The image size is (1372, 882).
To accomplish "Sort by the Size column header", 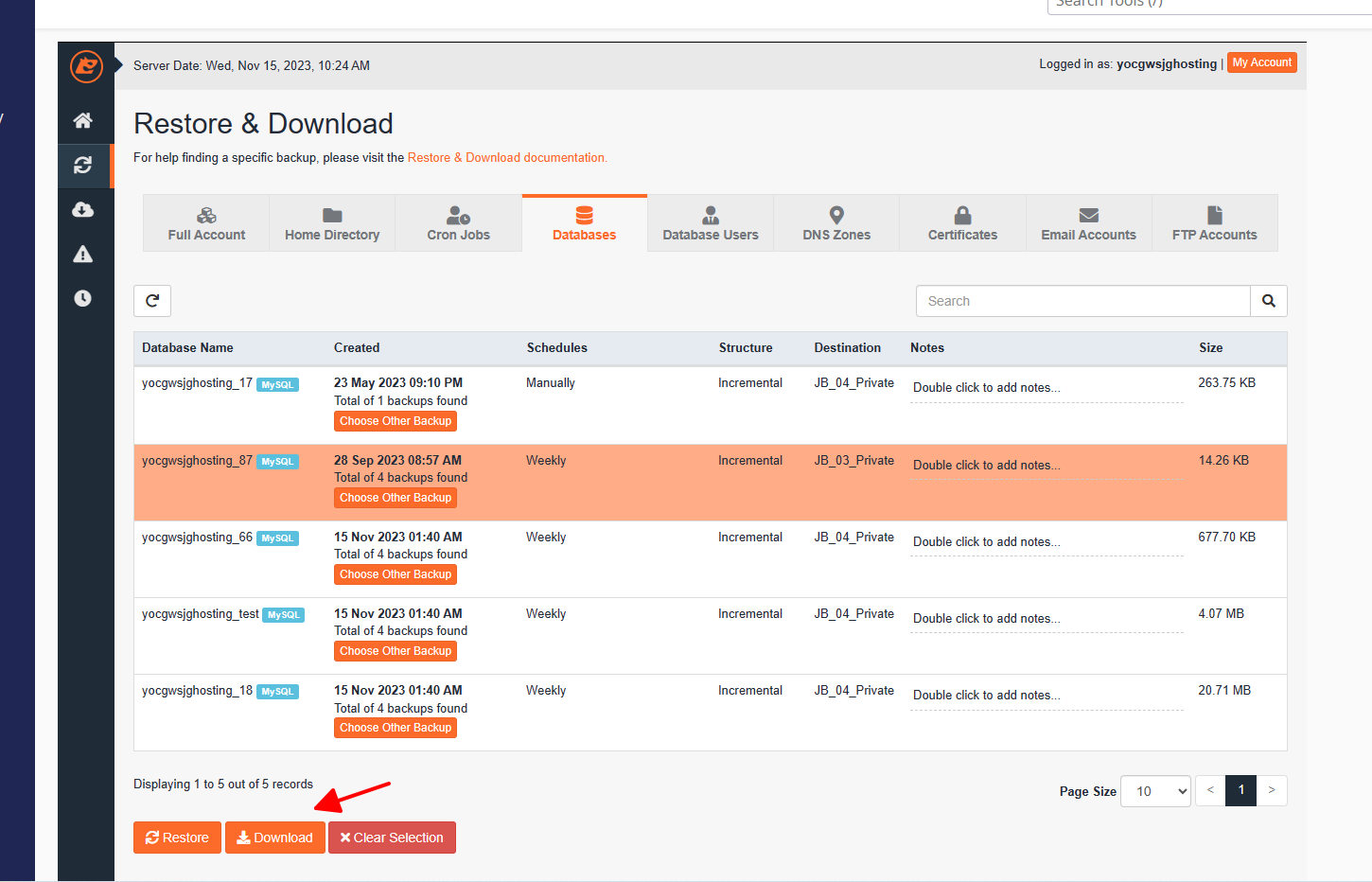I will tap(1211, 348).
